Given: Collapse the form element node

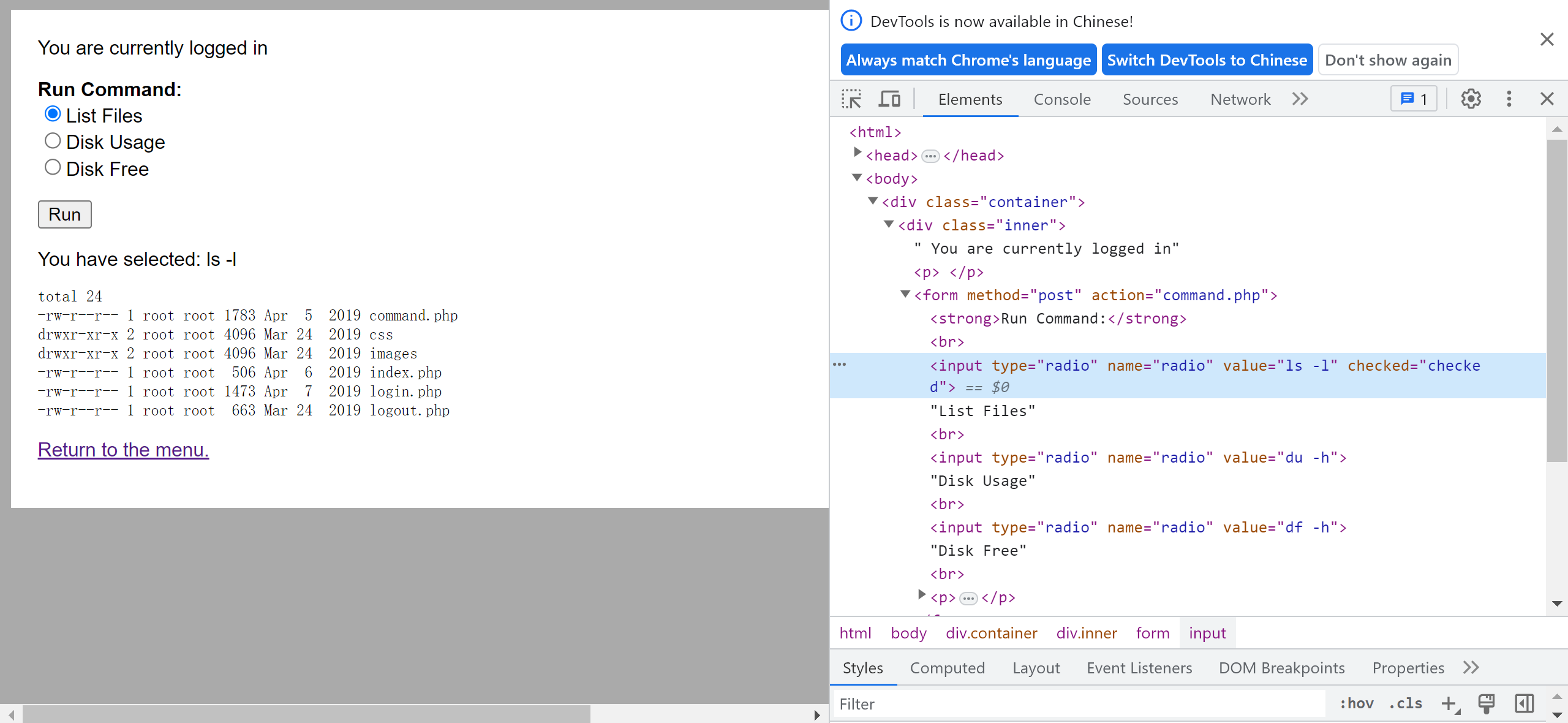Looking at the screenshot, I should click(x=905, y=294).
